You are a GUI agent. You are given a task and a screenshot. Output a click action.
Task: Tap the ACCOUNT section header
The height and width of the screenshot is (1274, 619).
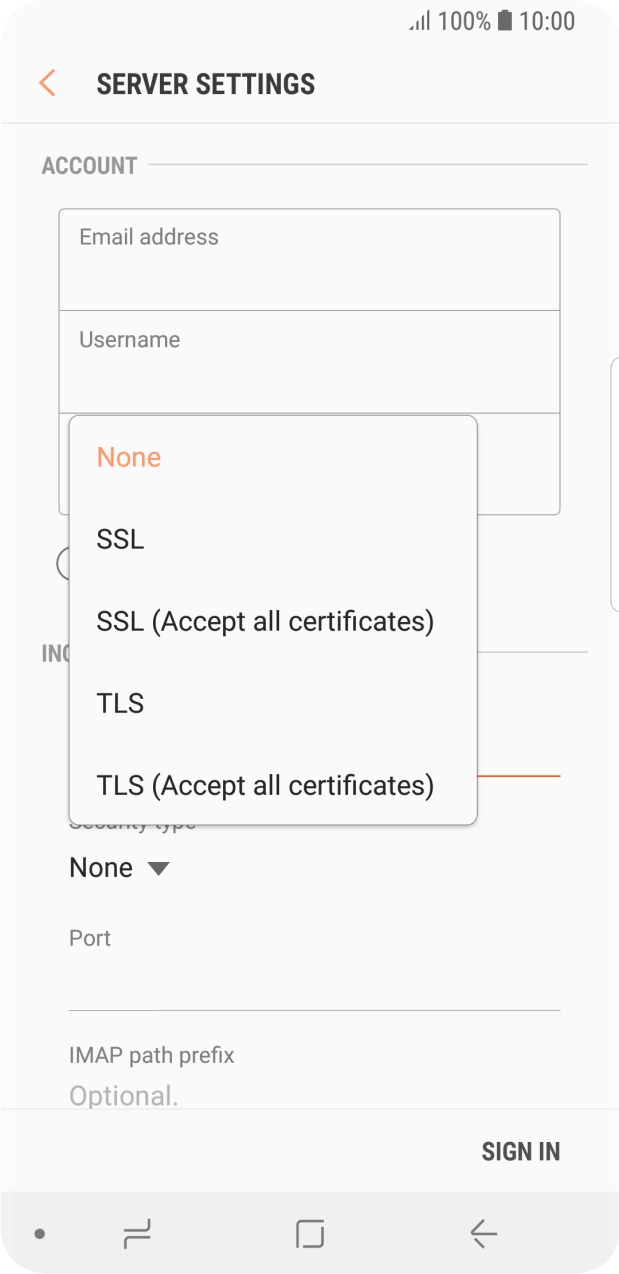click(88, 165)
